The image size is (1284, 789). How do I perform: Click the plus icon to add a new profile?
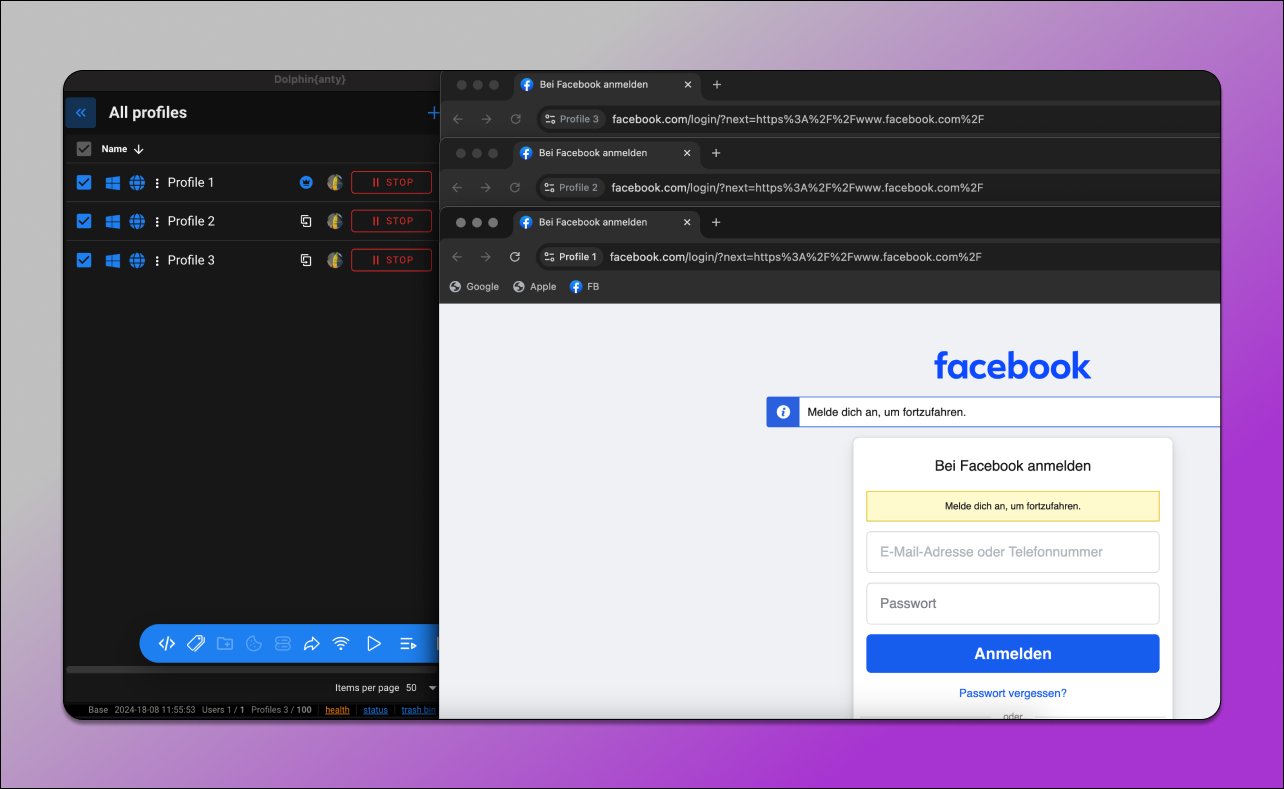pos(434,113)
